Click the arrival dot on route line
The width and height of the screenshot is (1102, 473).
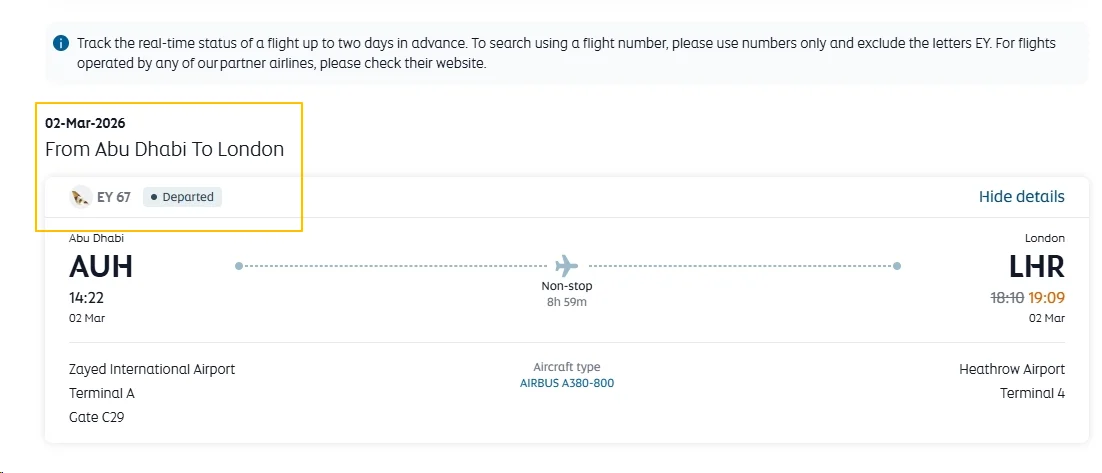[897, 266]
